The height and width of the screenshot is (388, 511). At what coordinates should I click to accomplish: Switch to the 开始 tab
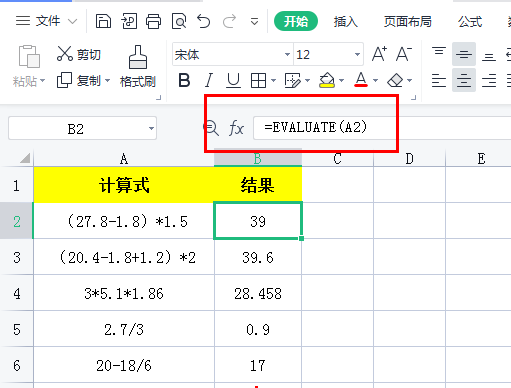[x=296, y=21]
